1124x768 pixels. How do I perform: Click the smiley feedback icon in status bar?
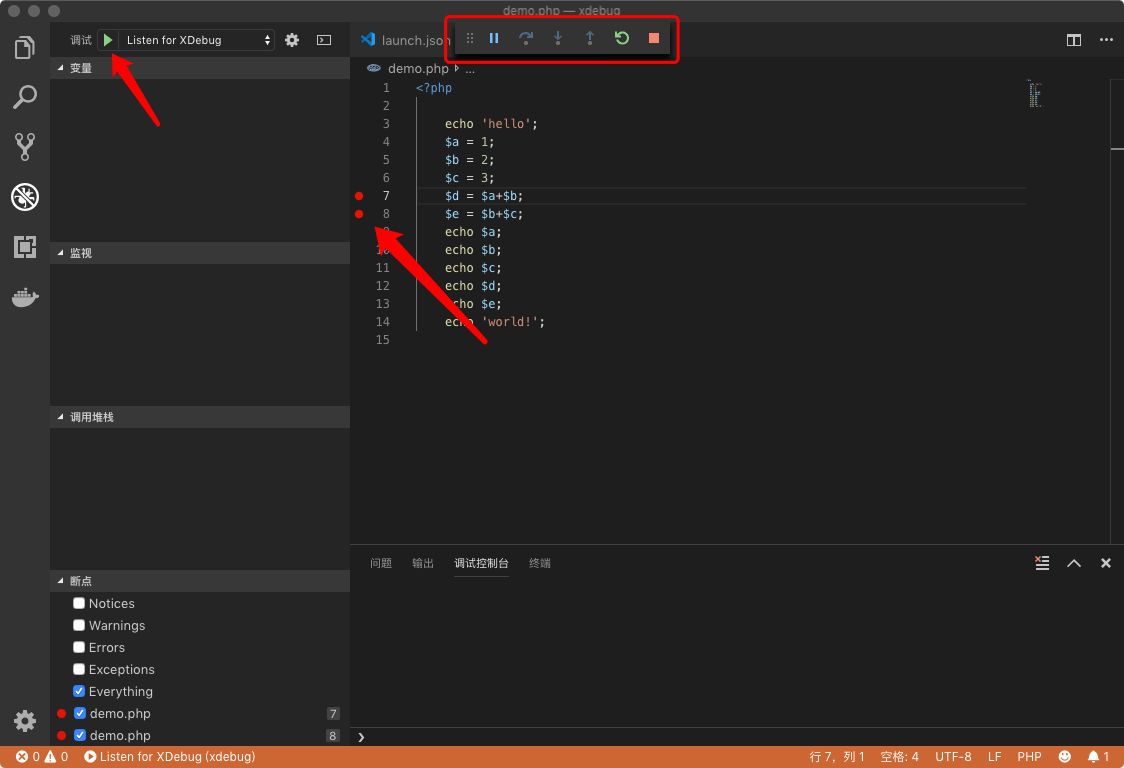click(1064, 756)
